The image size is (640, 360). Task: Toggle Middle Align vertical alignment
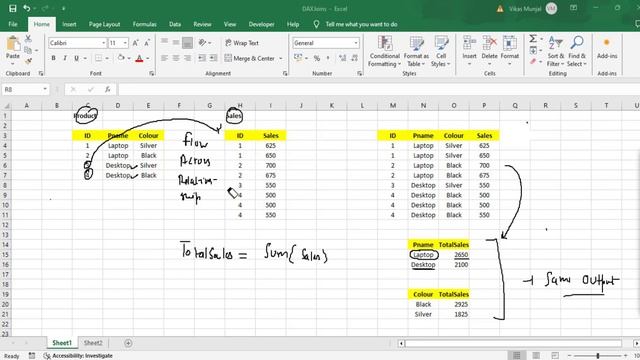pyautogui.click(x=176, y=42)
